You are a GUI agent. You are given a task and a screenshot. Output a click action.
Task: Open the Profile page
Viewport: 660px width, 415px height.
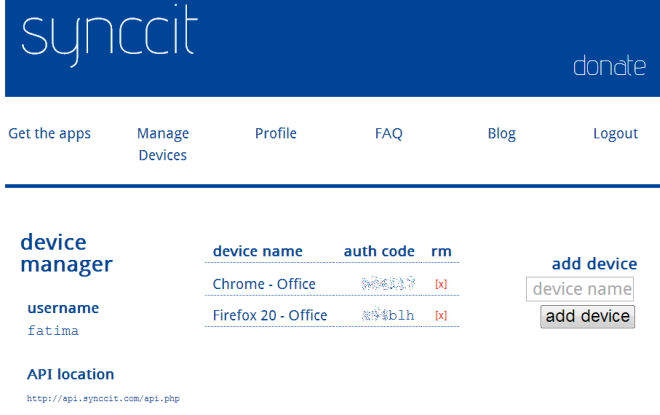(276, 133)
